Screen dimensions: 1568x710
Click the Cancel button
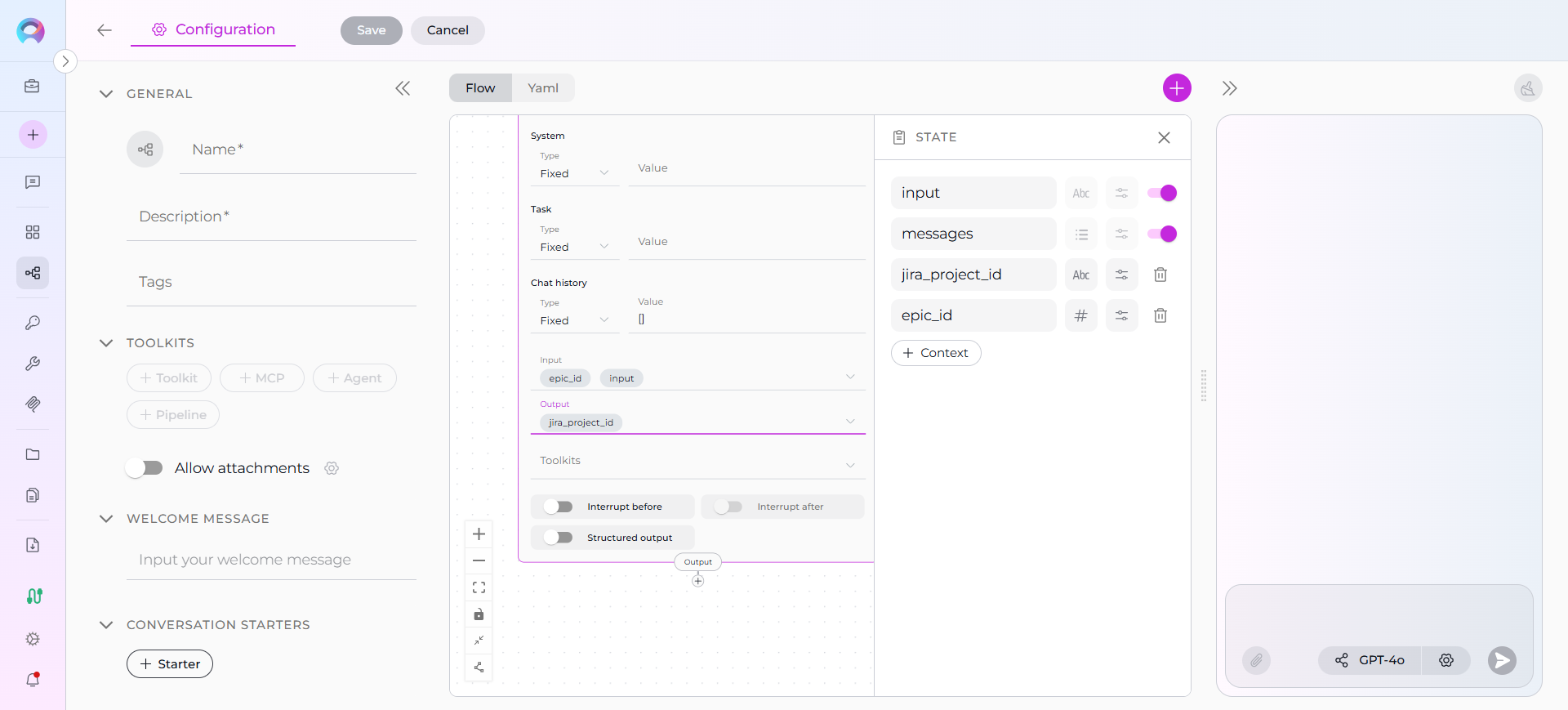[448, 30]
